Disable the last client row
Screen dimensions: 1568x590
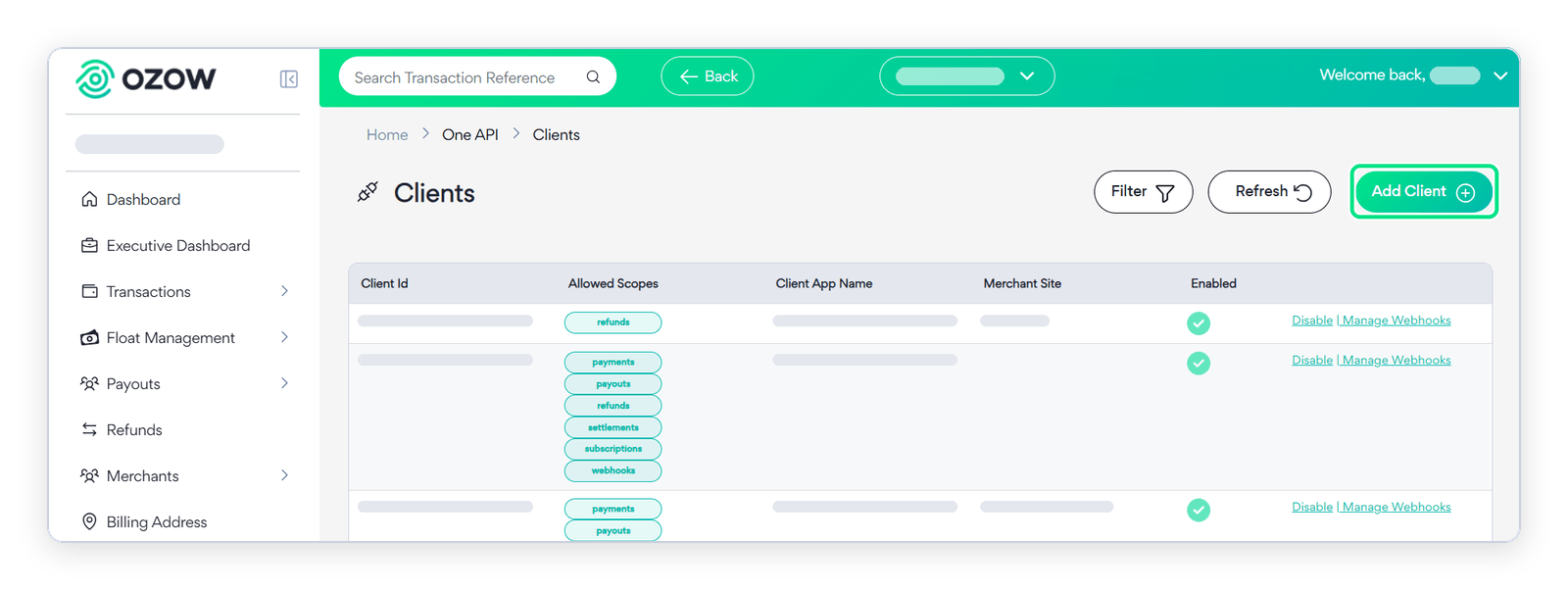1312,508
